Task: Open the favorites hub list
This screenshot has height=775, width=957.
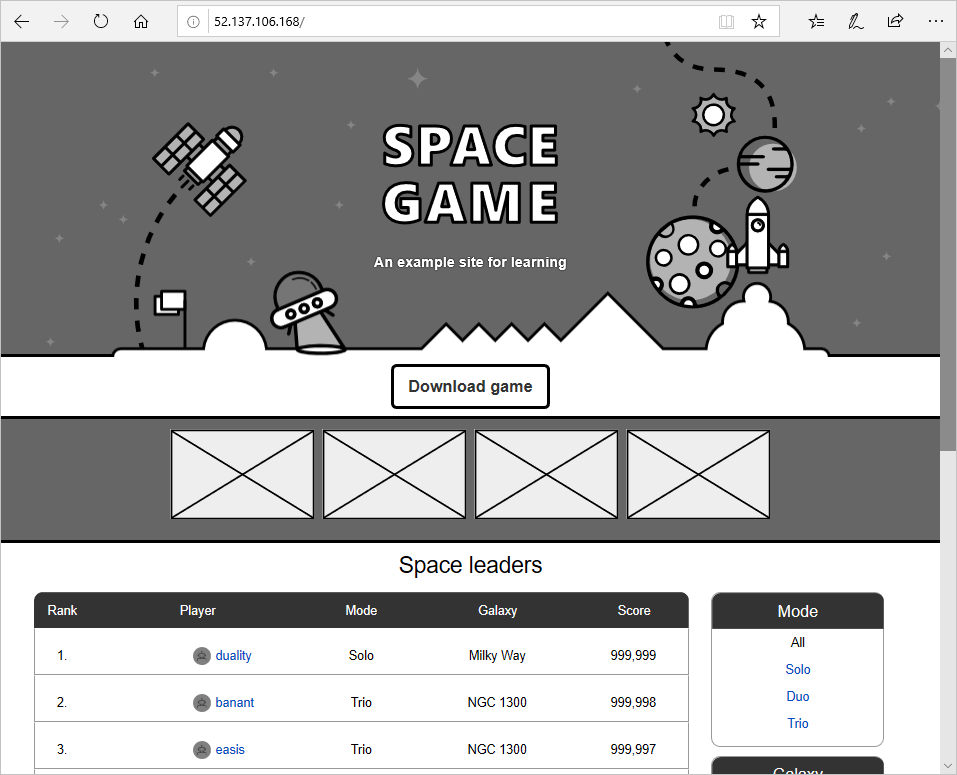Action: point(816,22)
